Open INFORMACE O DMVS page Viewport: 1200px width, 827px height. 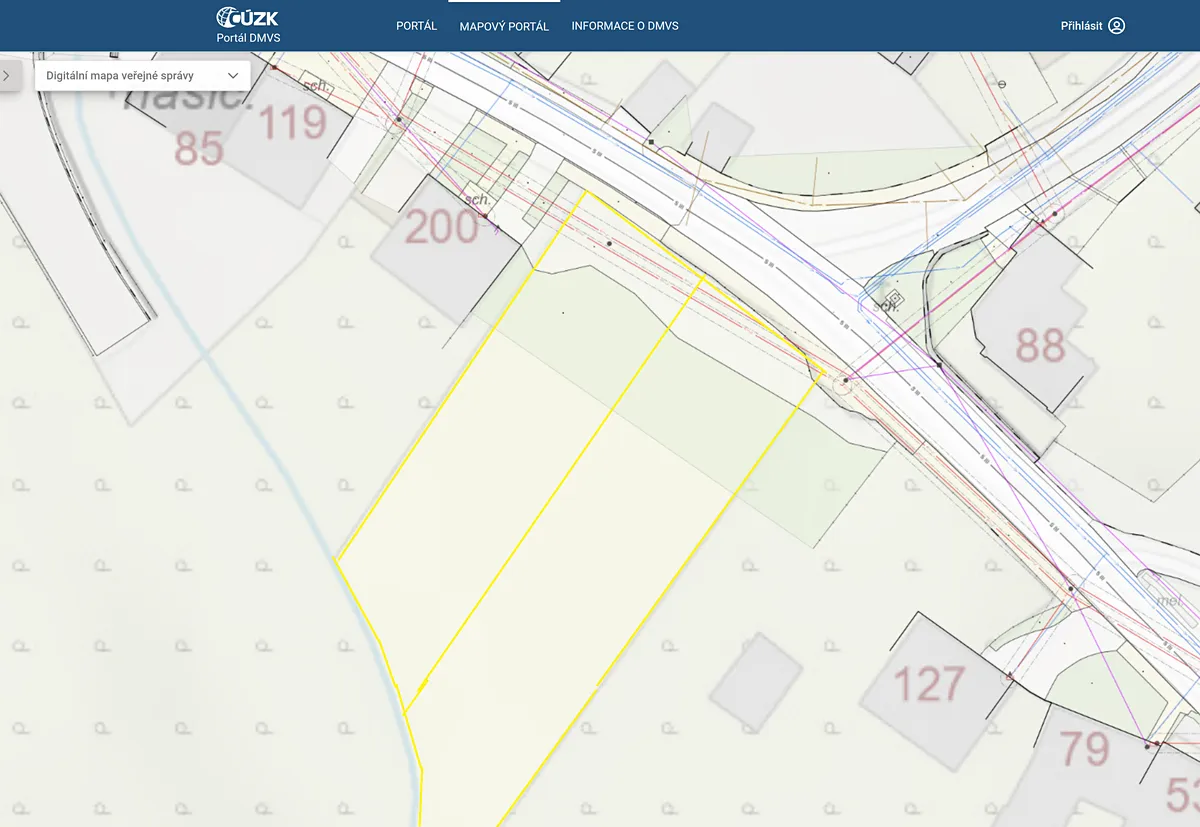tap(625, 26)
